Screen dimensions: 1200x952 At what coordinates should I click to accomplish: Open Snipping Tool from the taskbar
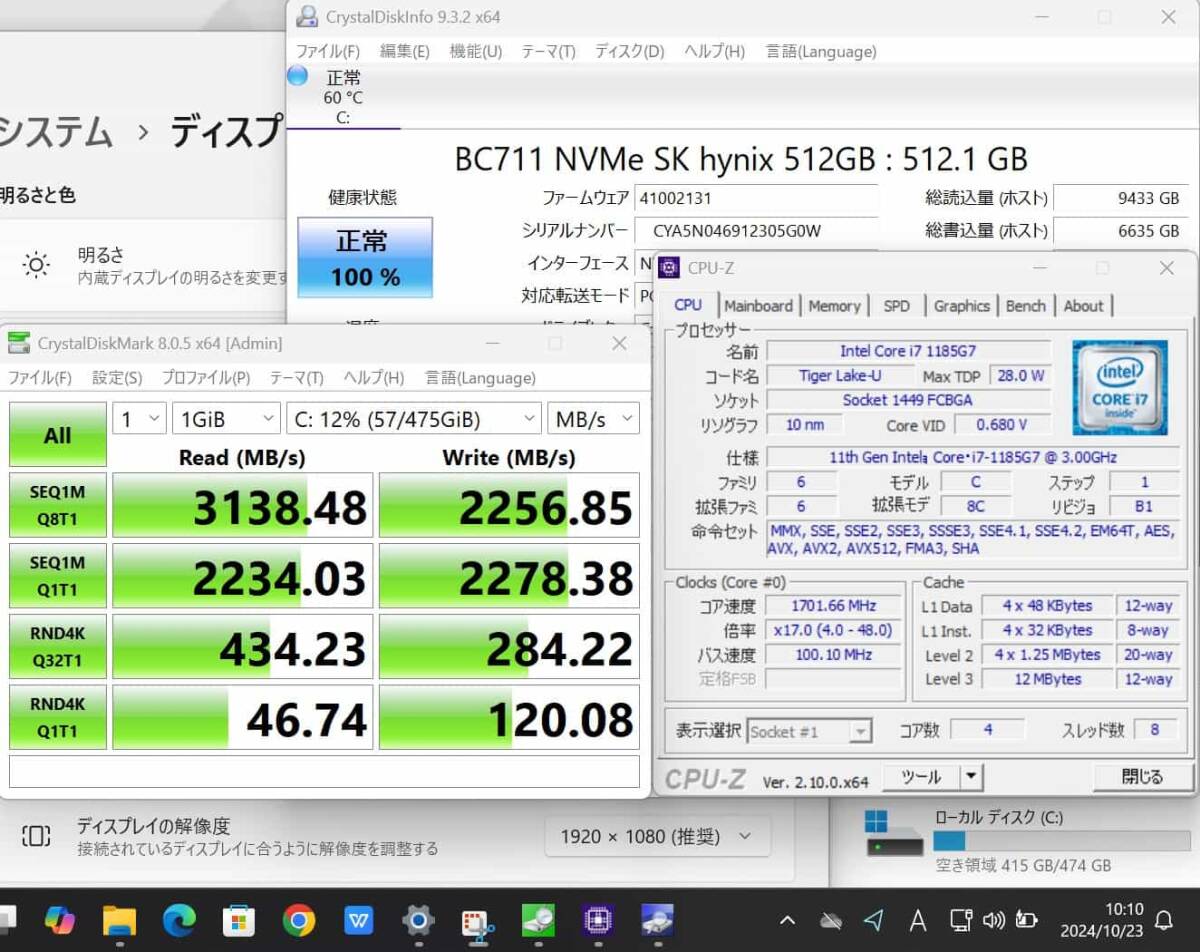tap(476, 922)
